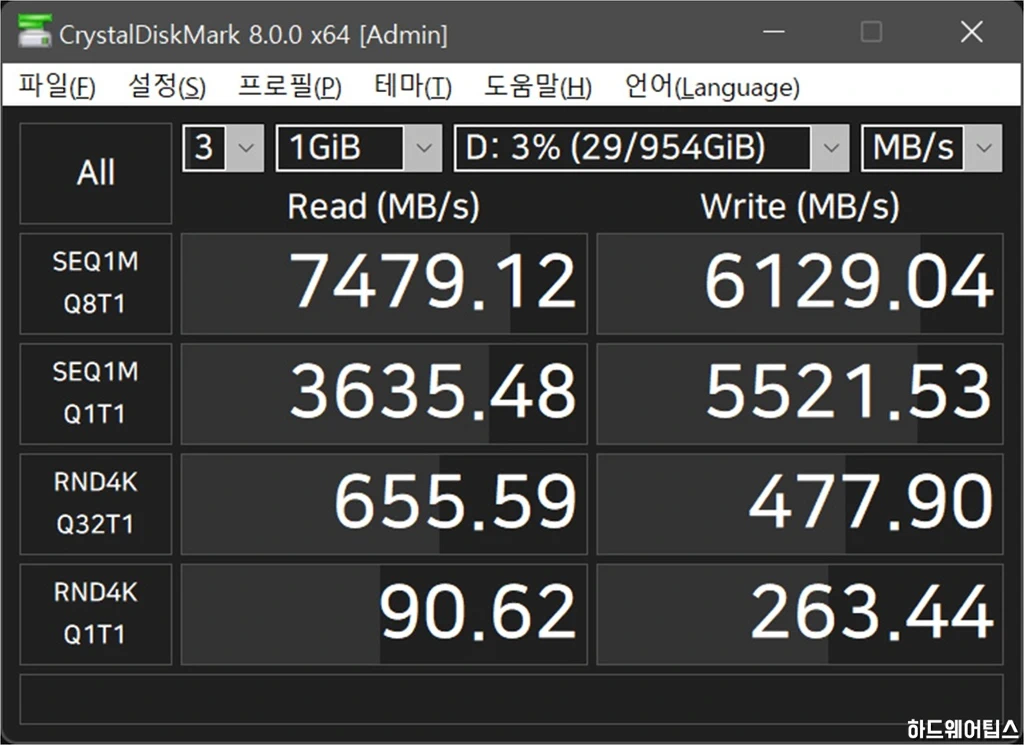The height and width of the screenshot is (745, 1024).
Task: Click the empty comment field at bottom
Action: pyautogui.click(x=511, y=699)
